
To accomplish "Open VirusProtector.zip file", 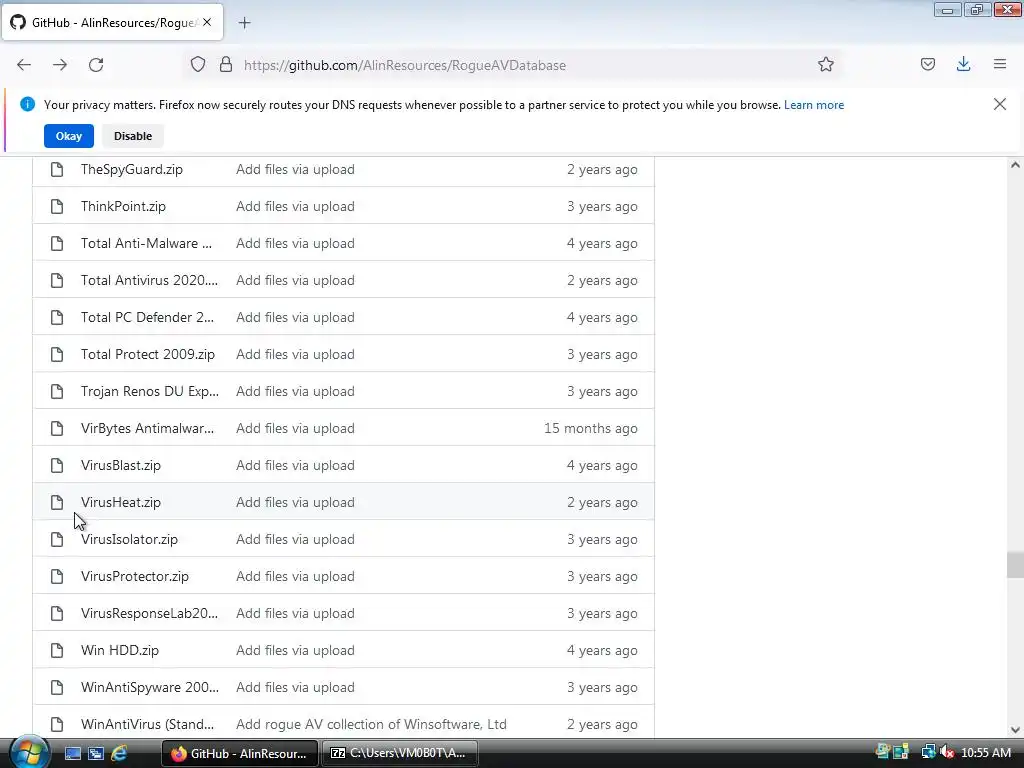I will (135, 576).
